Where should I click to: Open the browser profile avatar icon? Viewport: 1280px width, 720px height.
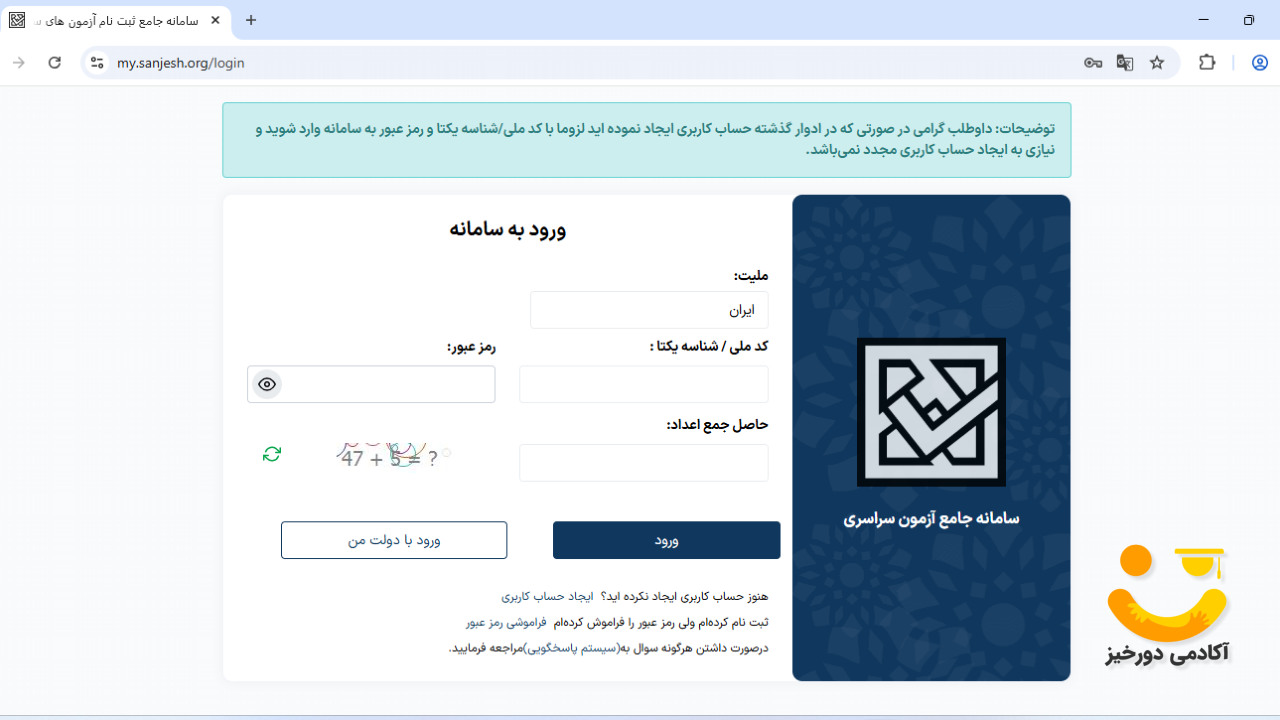pos(1259,62)
